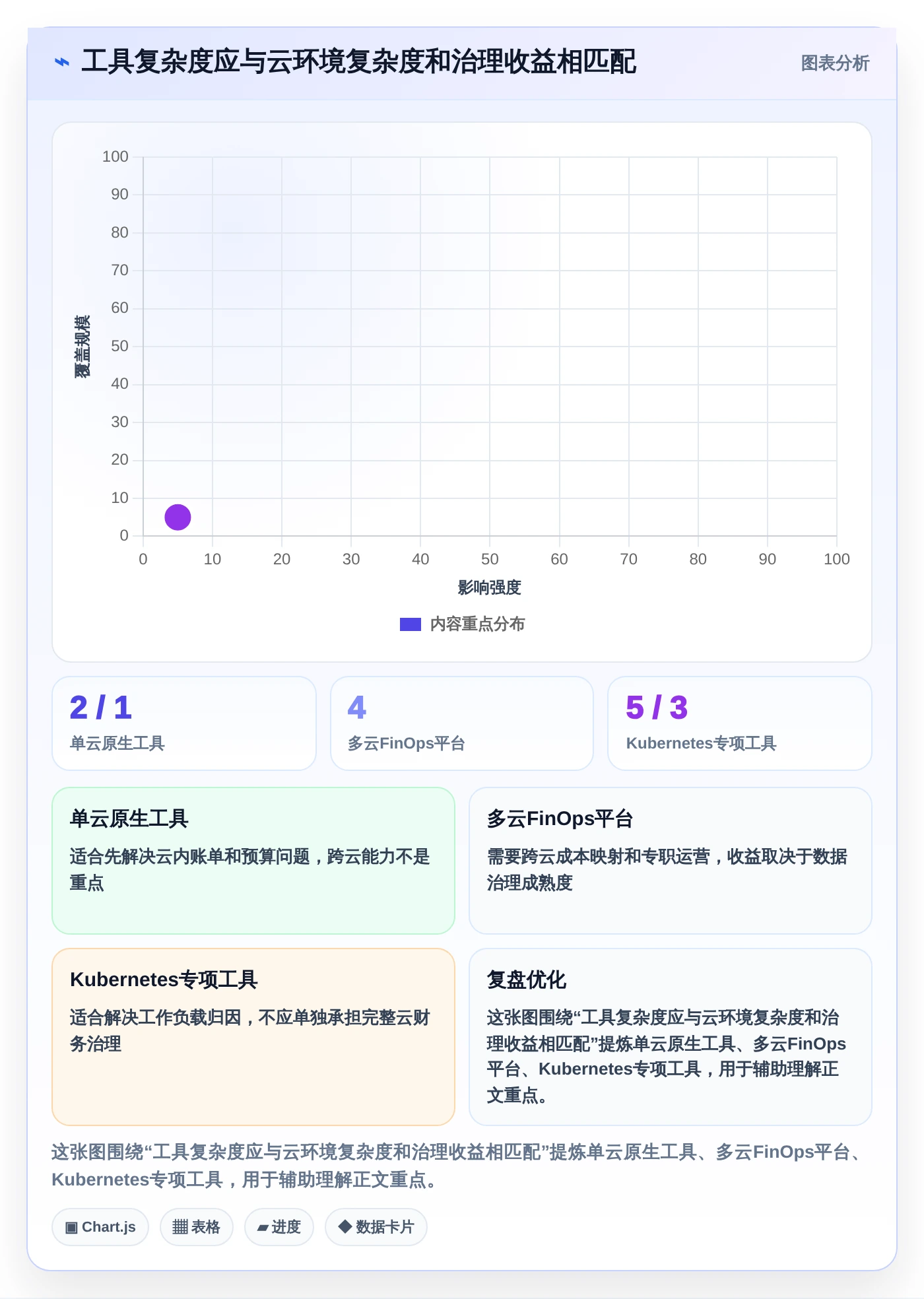Toggle the 内容重点分布 legend color box
This screenshot has height=1299, width=924.
pos(410,624)
